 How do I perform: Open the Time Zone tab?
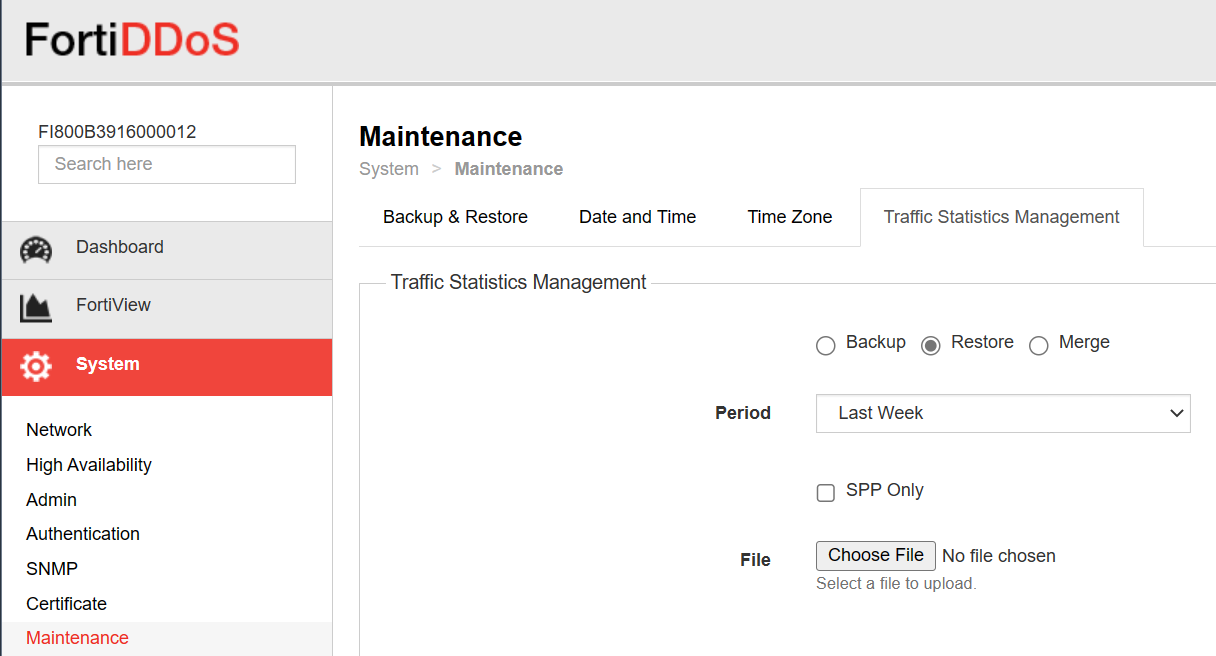789,217
